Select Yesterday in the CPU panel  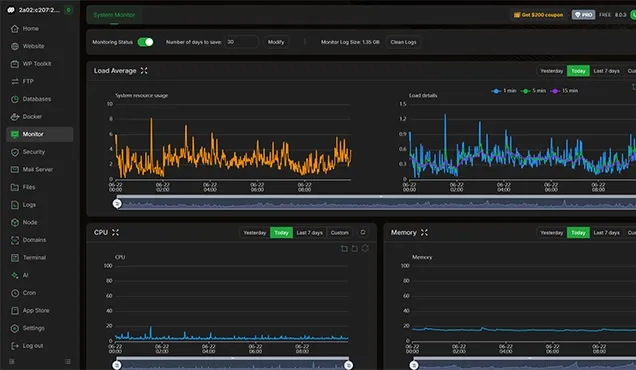[x=255, y=233]
